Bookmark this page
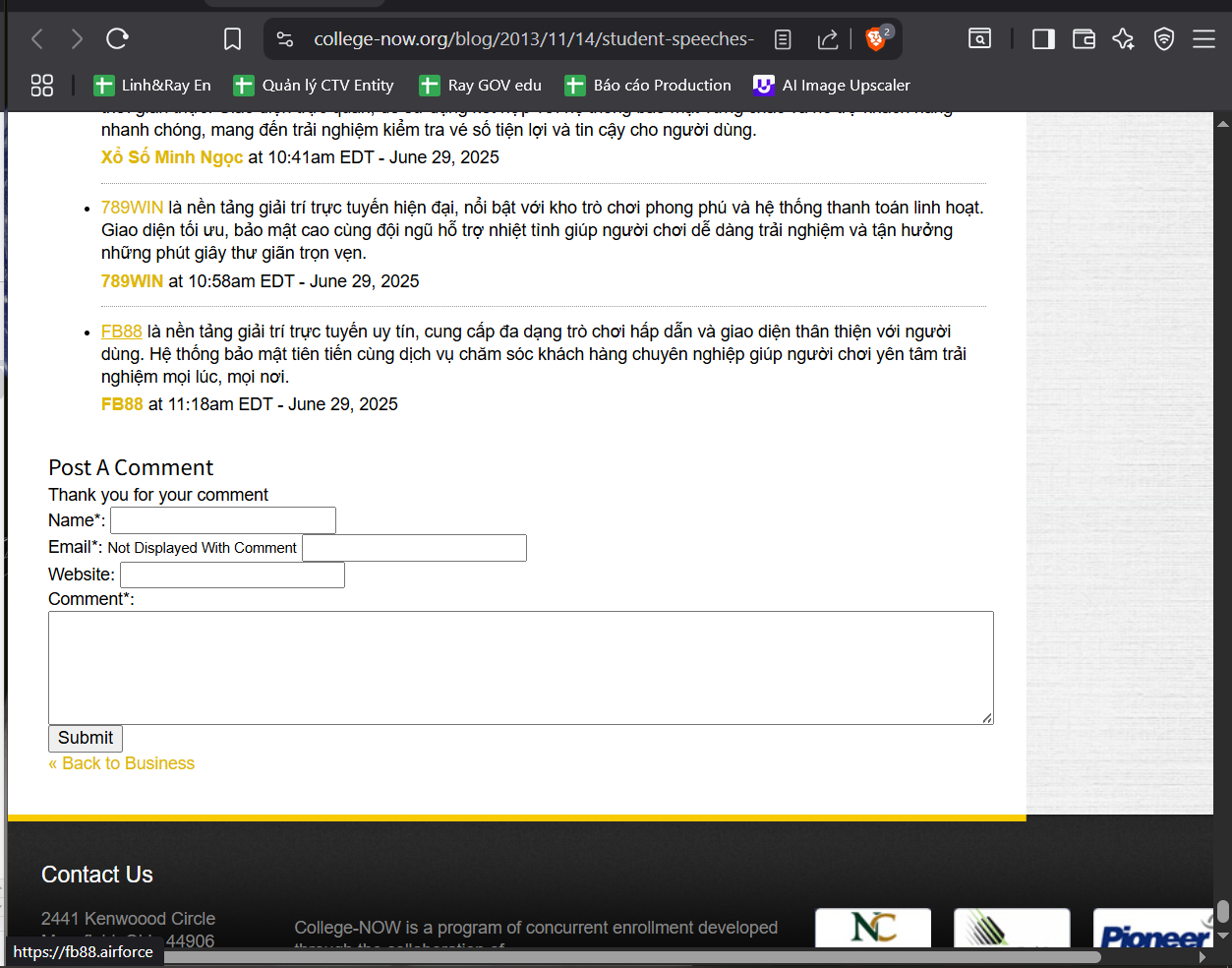The image size is (1232, 968). [233, 39]
